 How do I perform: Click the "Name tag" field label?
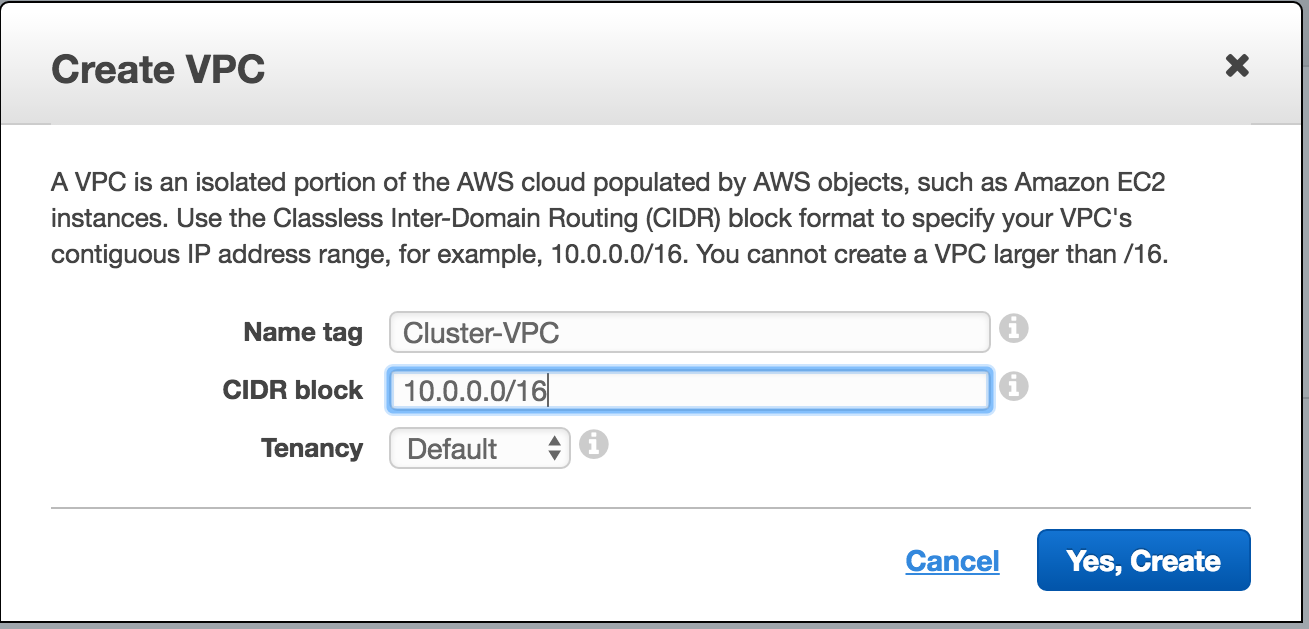tap(303, 332)
